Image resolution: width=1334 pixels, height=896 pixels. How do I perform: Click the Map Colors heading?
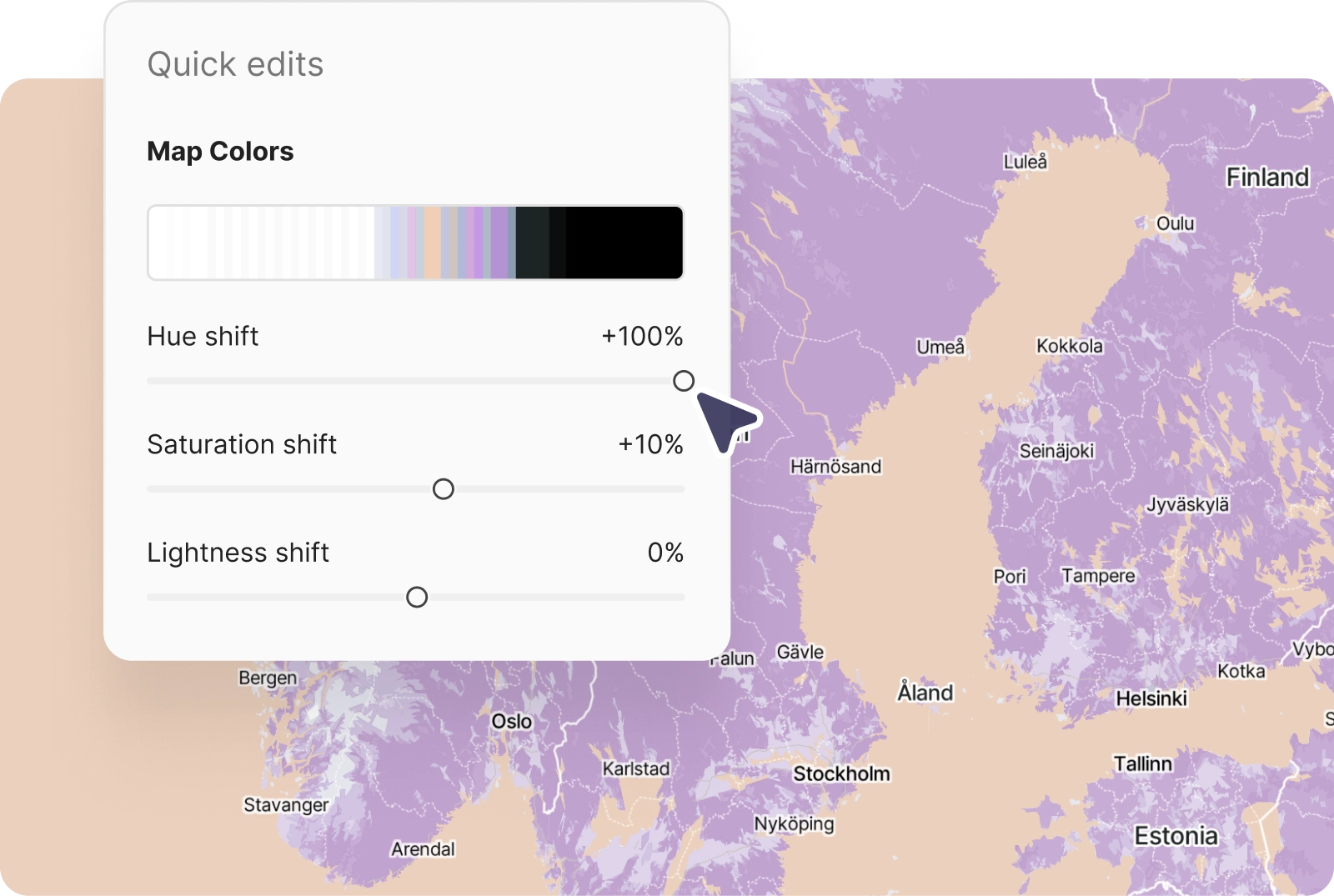tap(219, 151)
